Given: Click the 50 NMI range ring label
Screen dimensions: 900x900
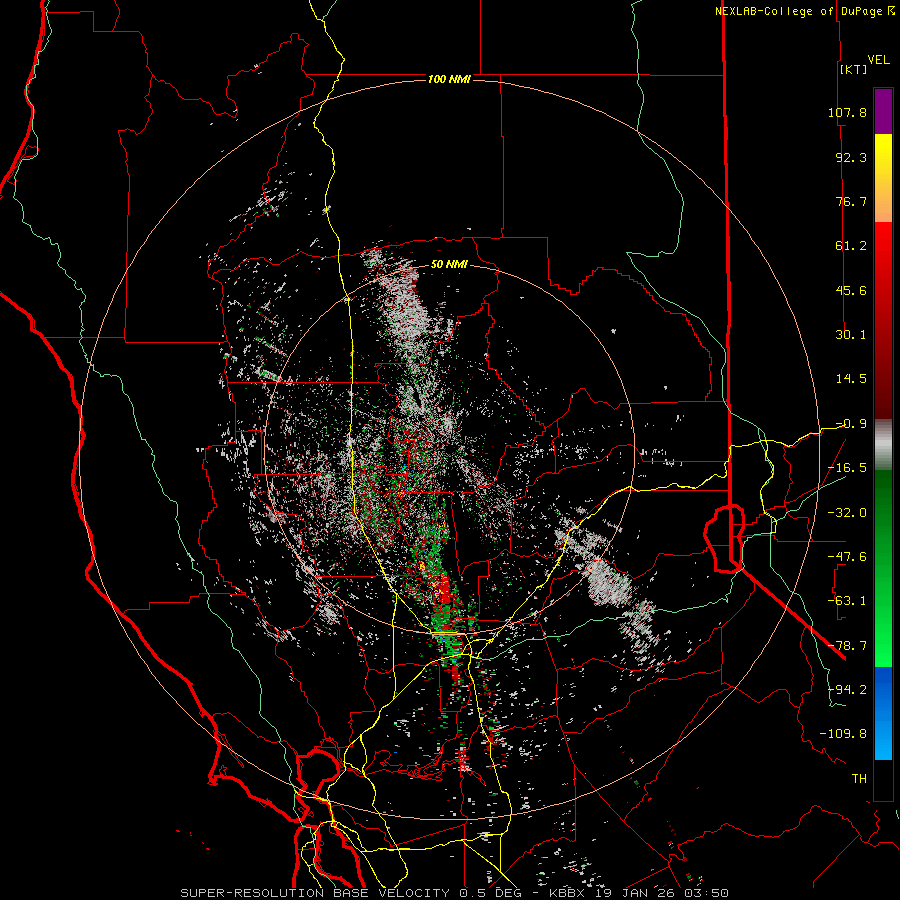Looking at the screenshot, I should pos(449,264).
